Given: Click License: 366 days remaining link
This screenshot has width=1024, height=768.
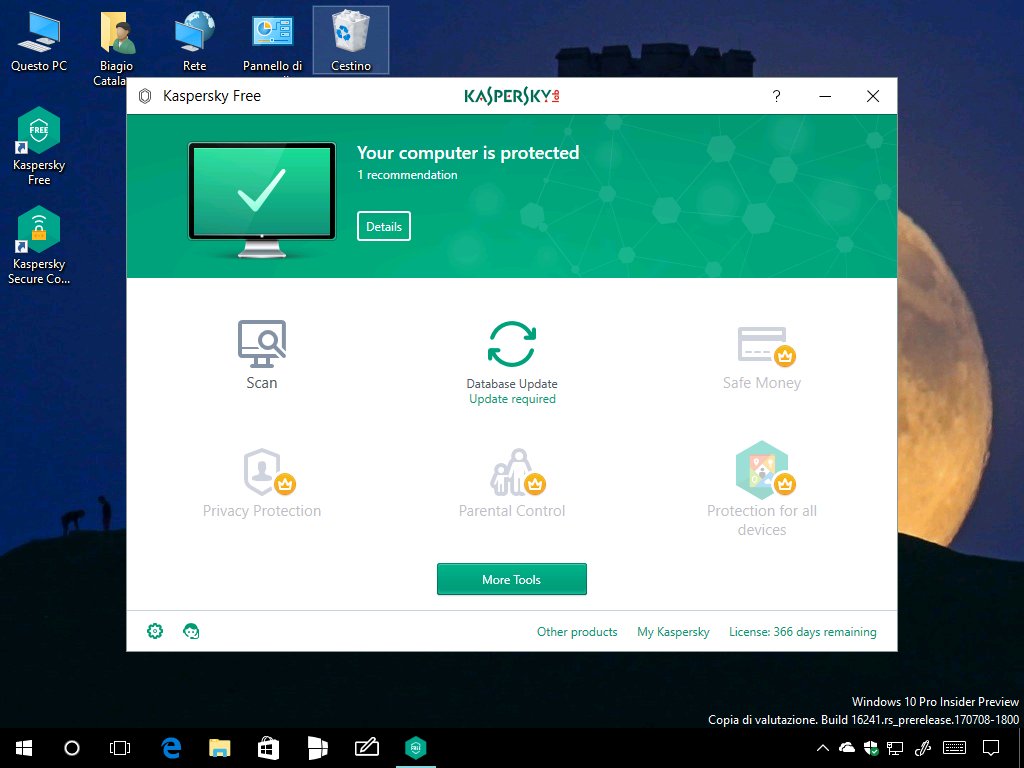Looking at the screenshot, I should (803, 632).
